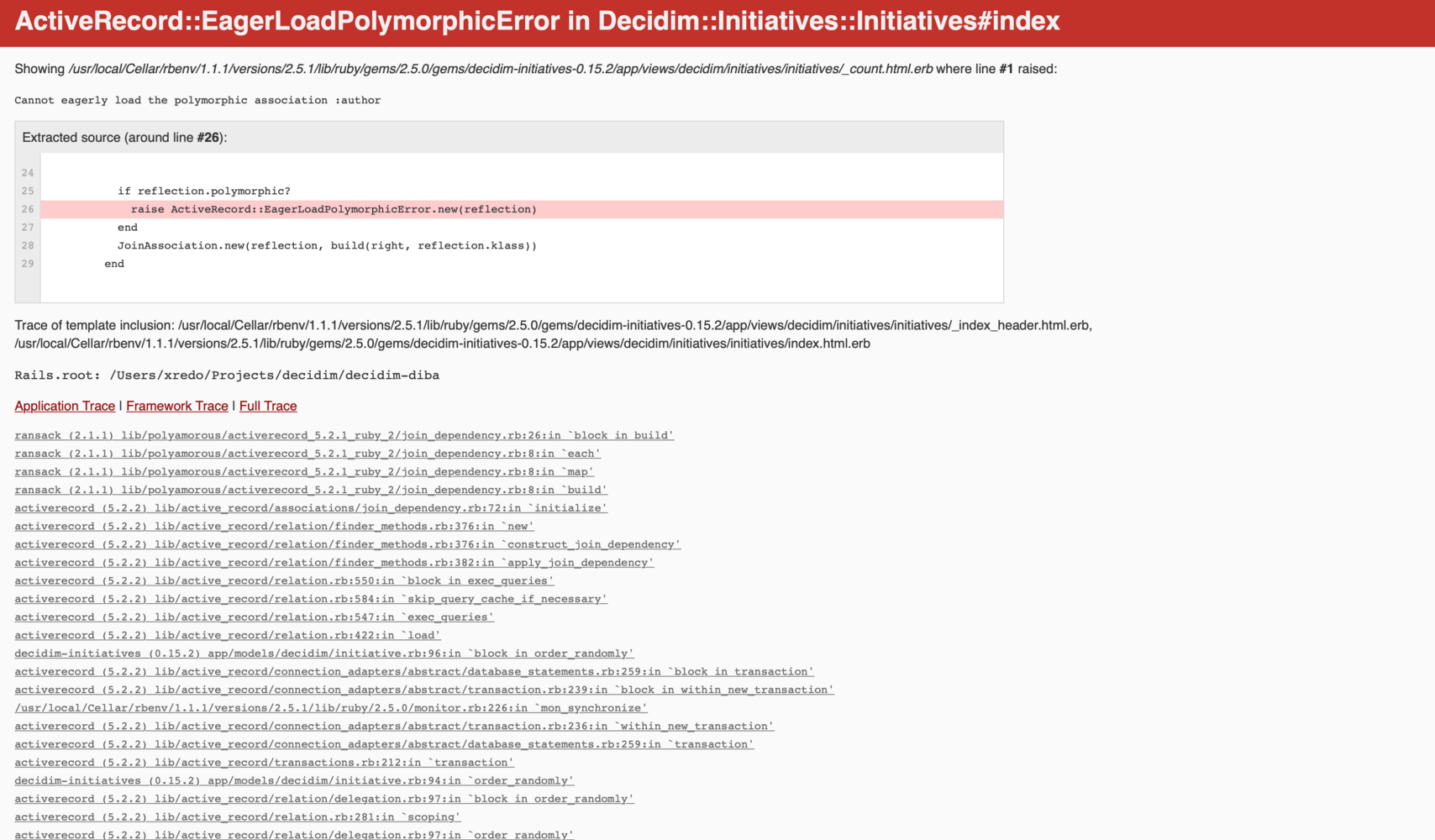Open relation.rb:422 'load' trace line
Screen dimensions: 1435x840
pos(227,636)
